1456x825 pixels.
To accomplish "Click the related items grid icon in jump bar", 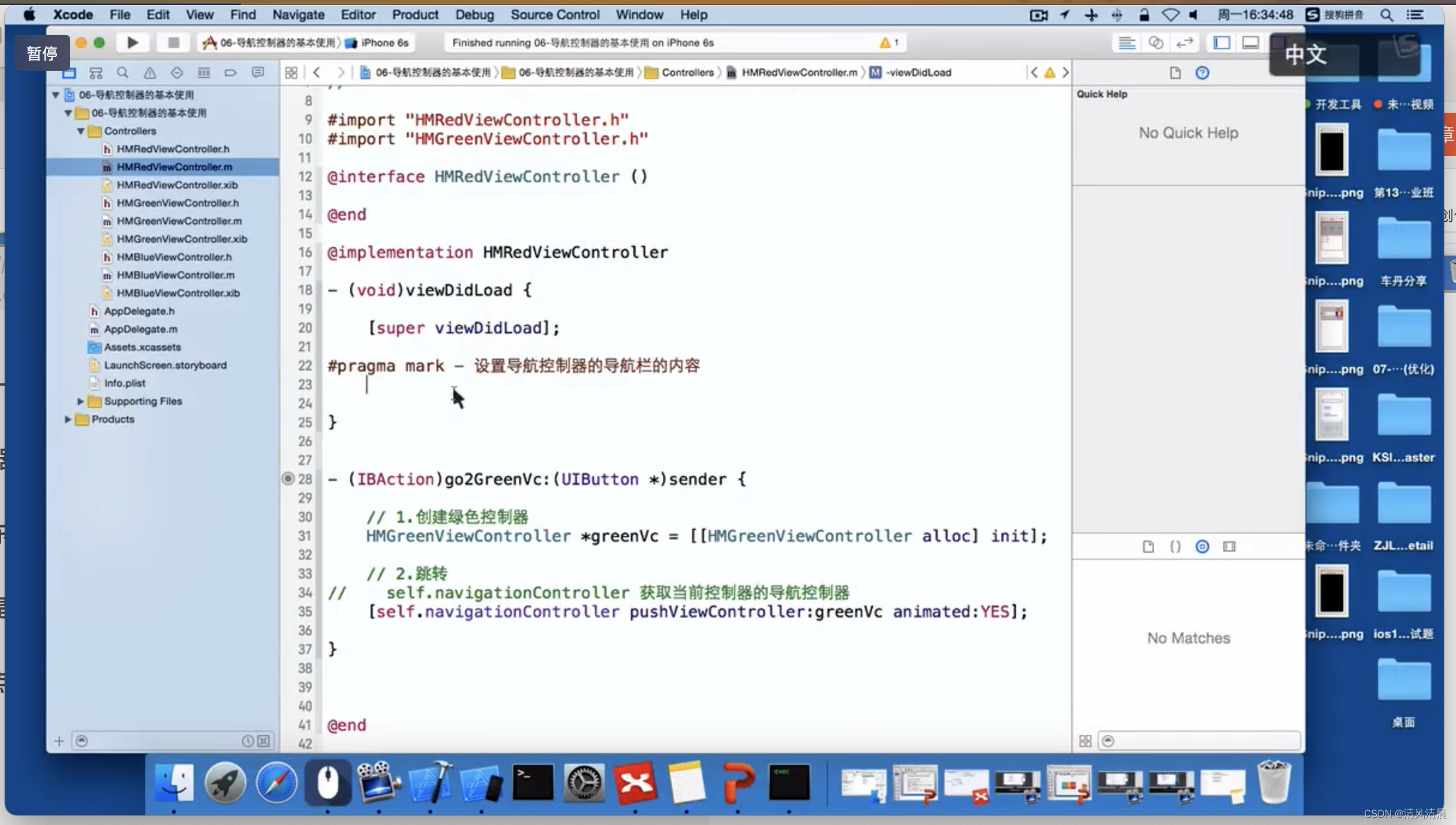I will pos(291,73).
